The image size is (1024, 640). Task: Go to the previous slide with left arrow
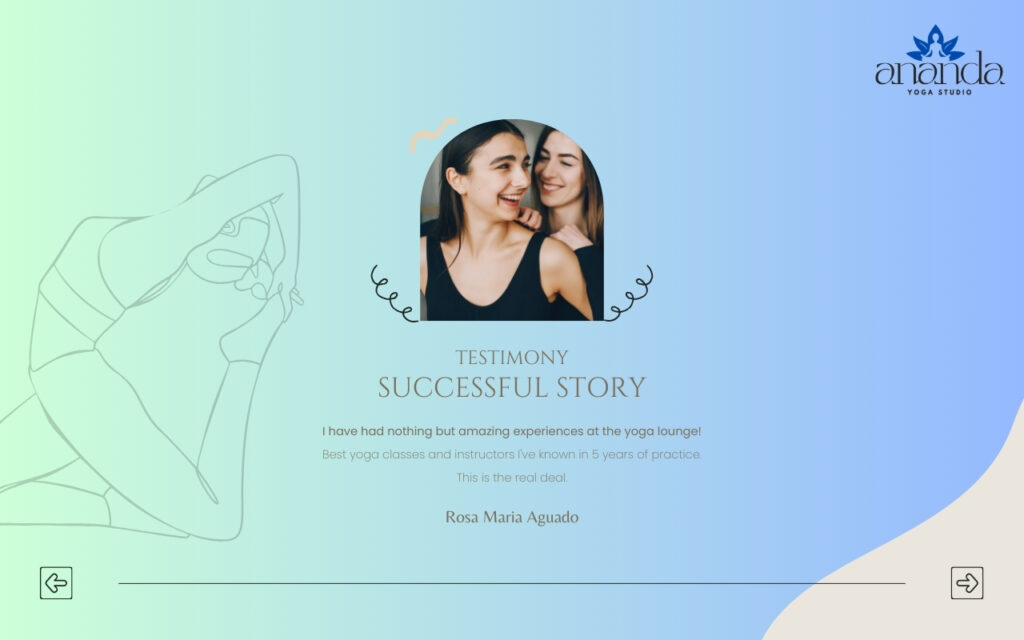(56, 583)
